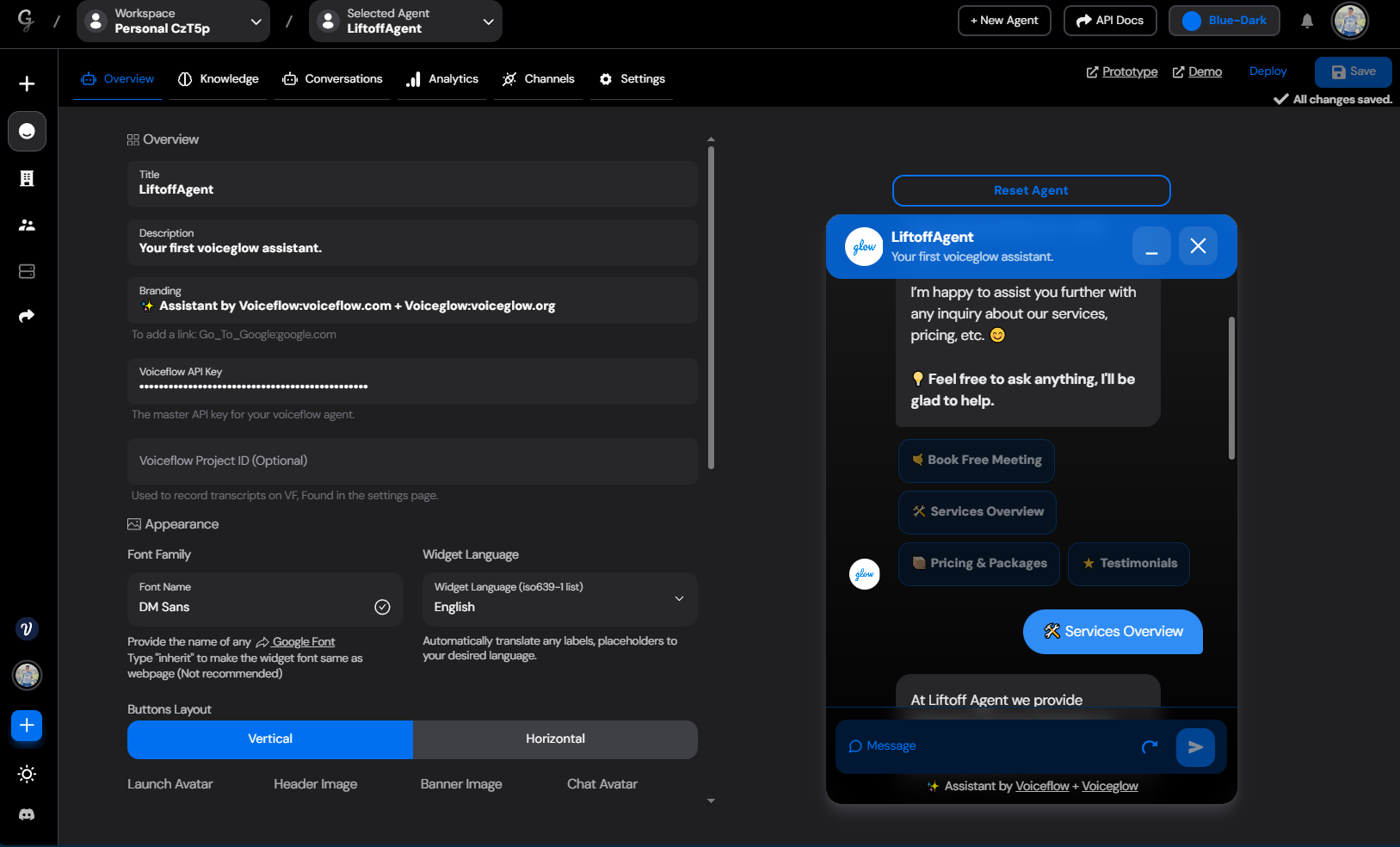The image size is (1400, 847).
Task: Click the Reset Agent button
Action: 1031,190
